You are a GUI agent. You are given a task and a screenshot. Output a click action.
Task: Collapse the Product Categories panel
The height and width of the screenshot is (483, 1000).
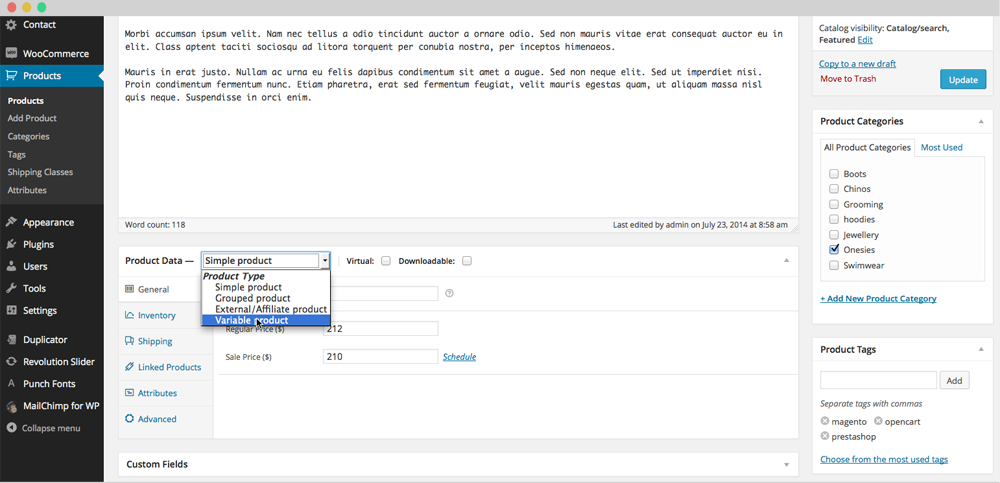click(x=980, y=121)
